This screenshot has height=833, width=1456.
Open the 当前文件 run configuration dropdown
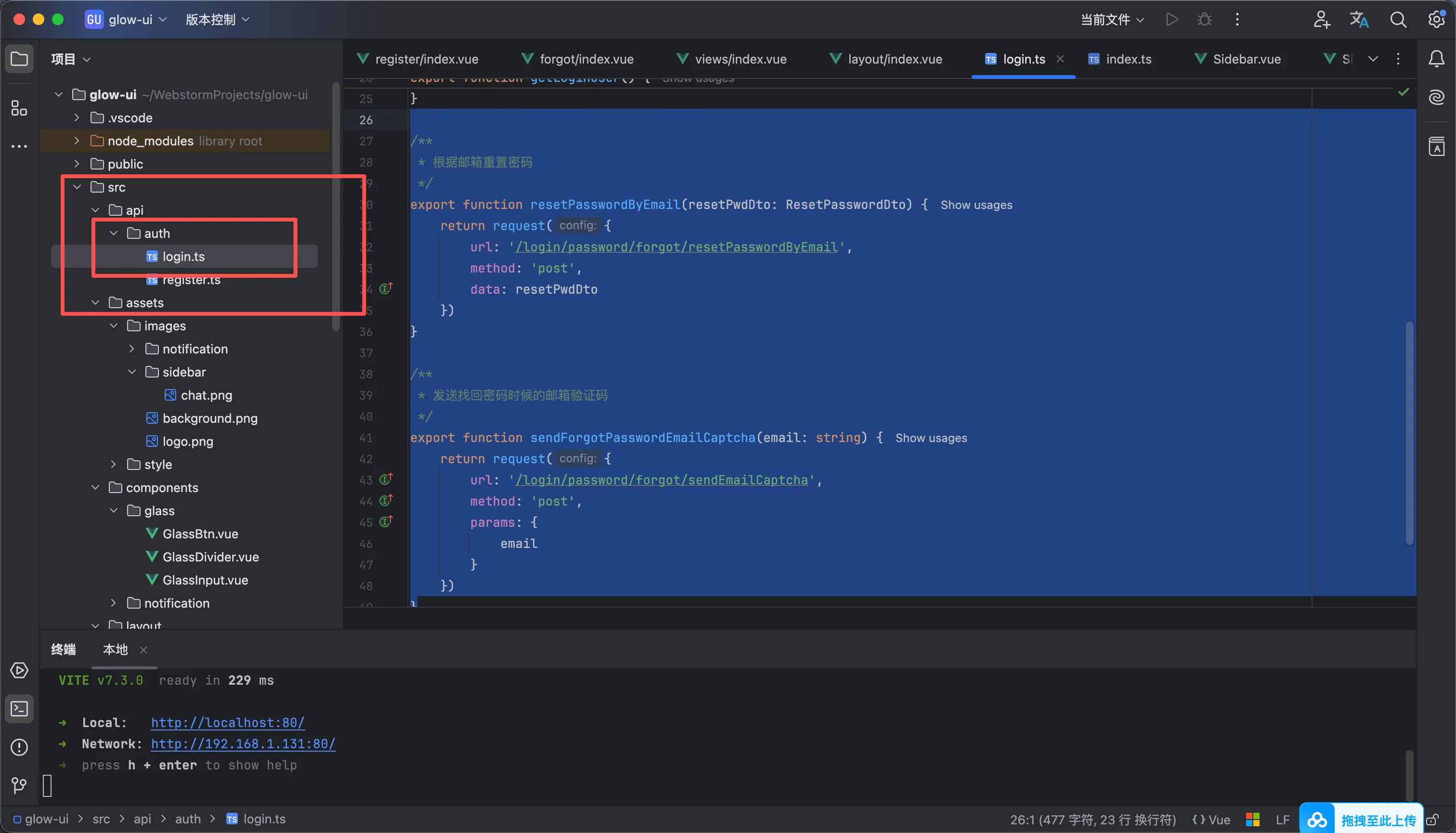pos(1112,19)
